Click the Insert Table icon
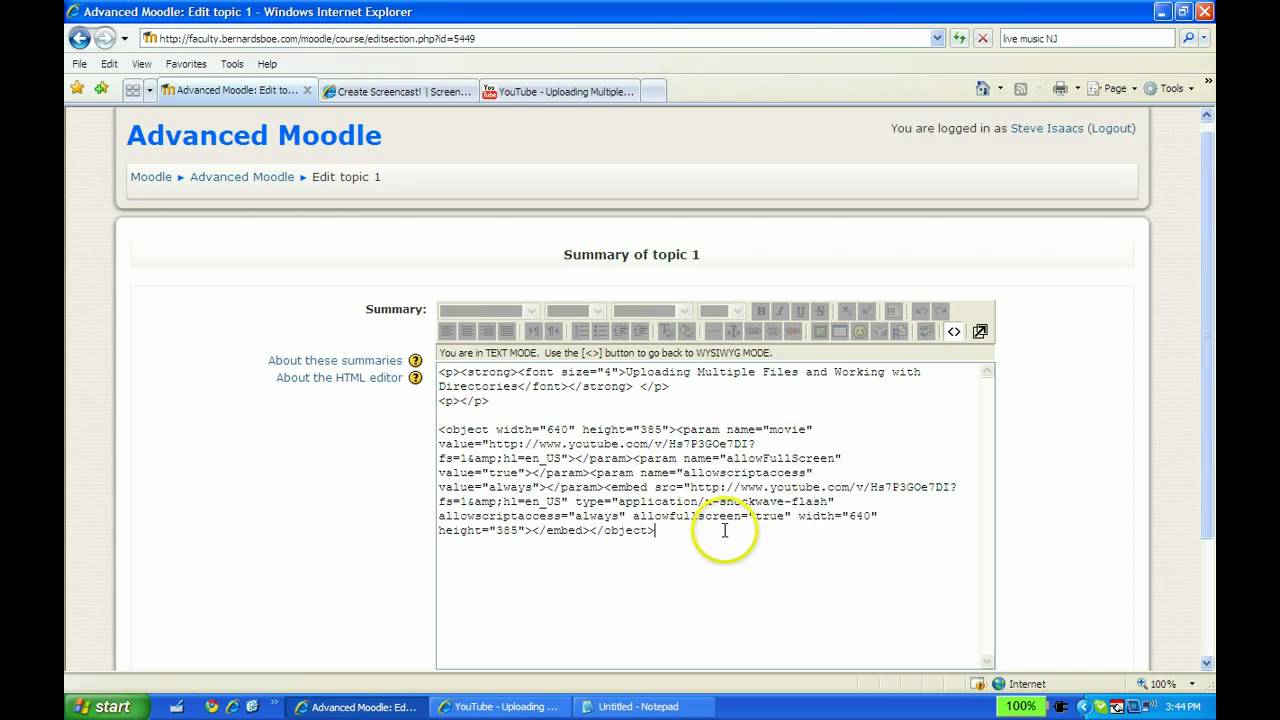This screenshot has width=1280, height=720. [839, 331]
